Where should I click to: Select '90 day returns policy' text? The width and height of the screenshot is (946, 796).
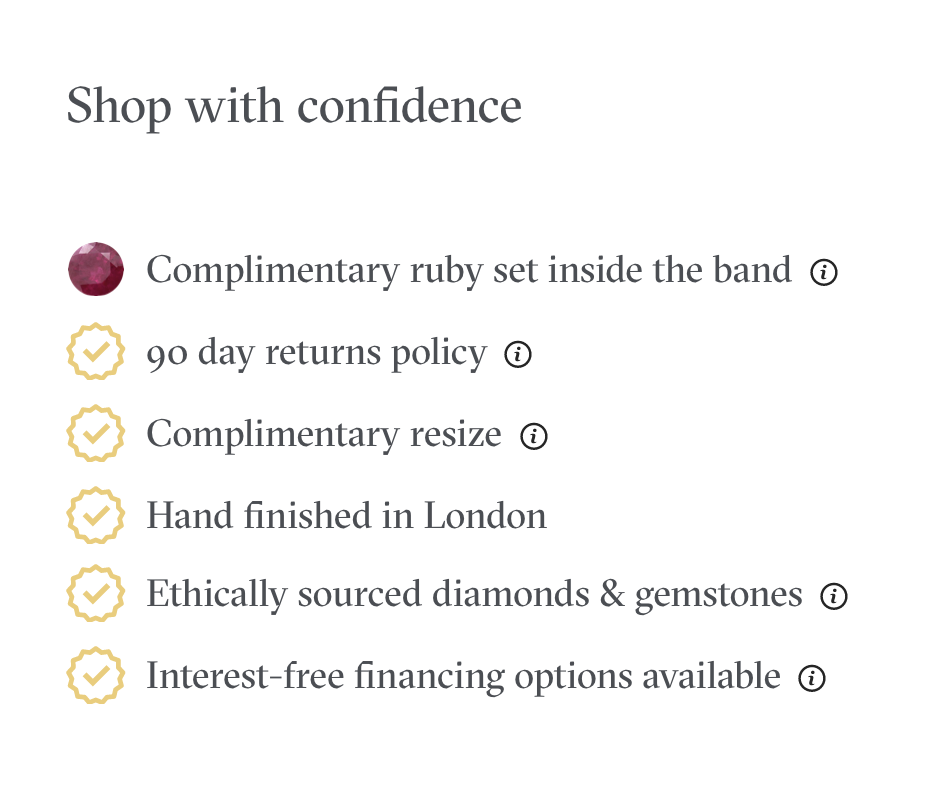[317, 353]
